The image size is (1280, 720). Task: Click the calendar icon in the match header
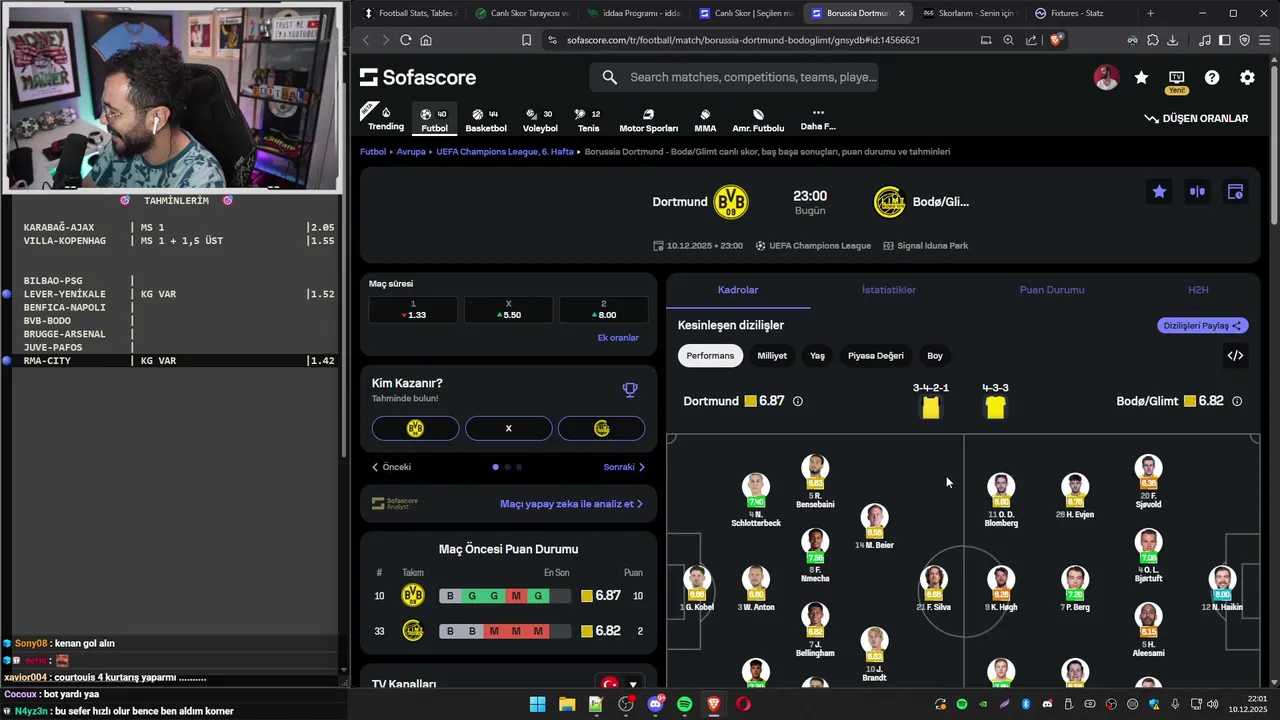tap(1235, 192)
